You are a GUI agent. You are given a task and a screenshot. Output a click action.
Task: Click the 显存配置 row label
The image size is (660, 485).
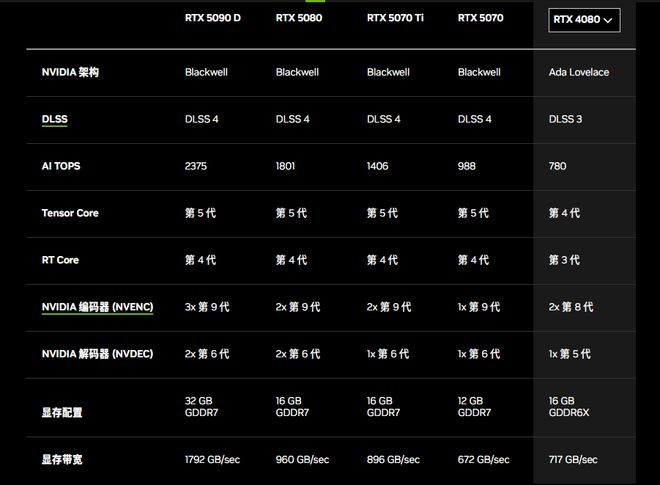[62, 412]
